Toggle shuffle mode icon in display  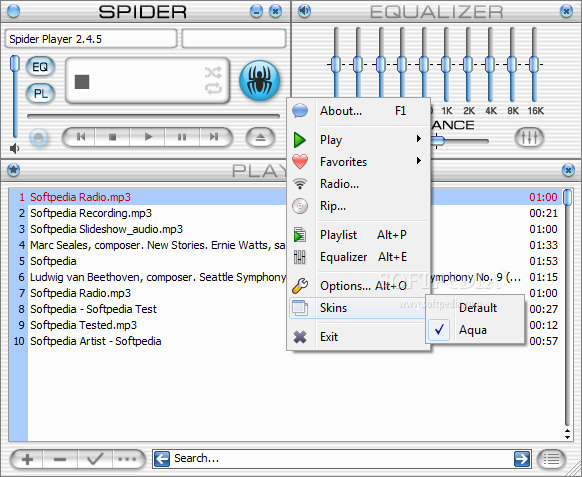pos(213,72)
